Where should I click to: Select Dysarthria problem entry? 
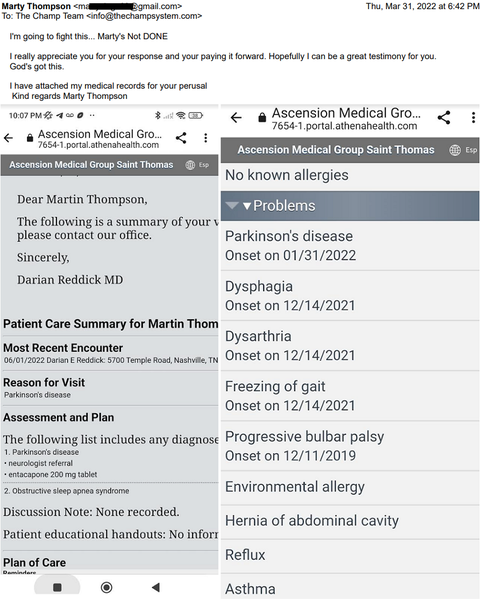[350, 346]
